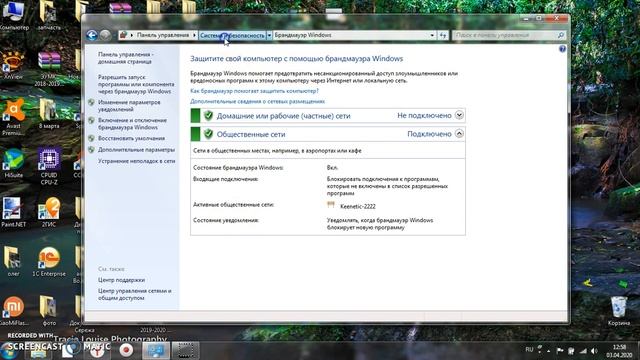The height and width of the screenshot is (360, 640).
Task: Select the CPUID CPU-Z desktop icon
Action: (49, 166)
